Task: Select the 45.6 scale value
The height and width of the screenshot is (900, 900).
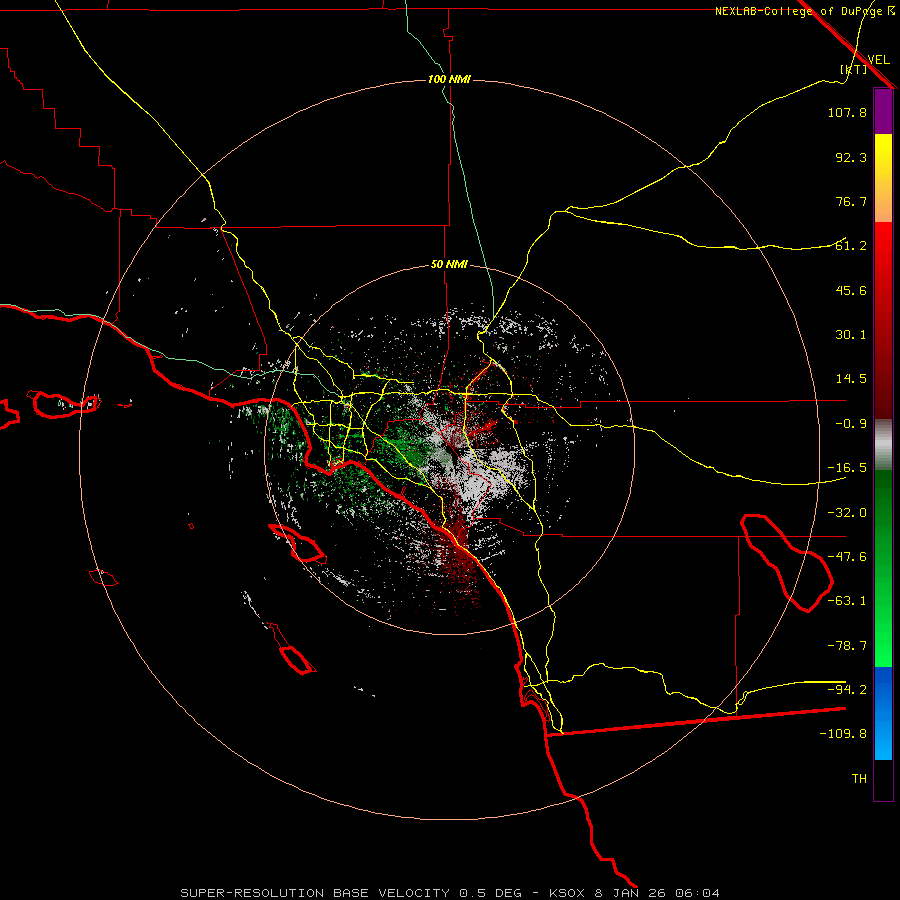Action: point(851,290)
